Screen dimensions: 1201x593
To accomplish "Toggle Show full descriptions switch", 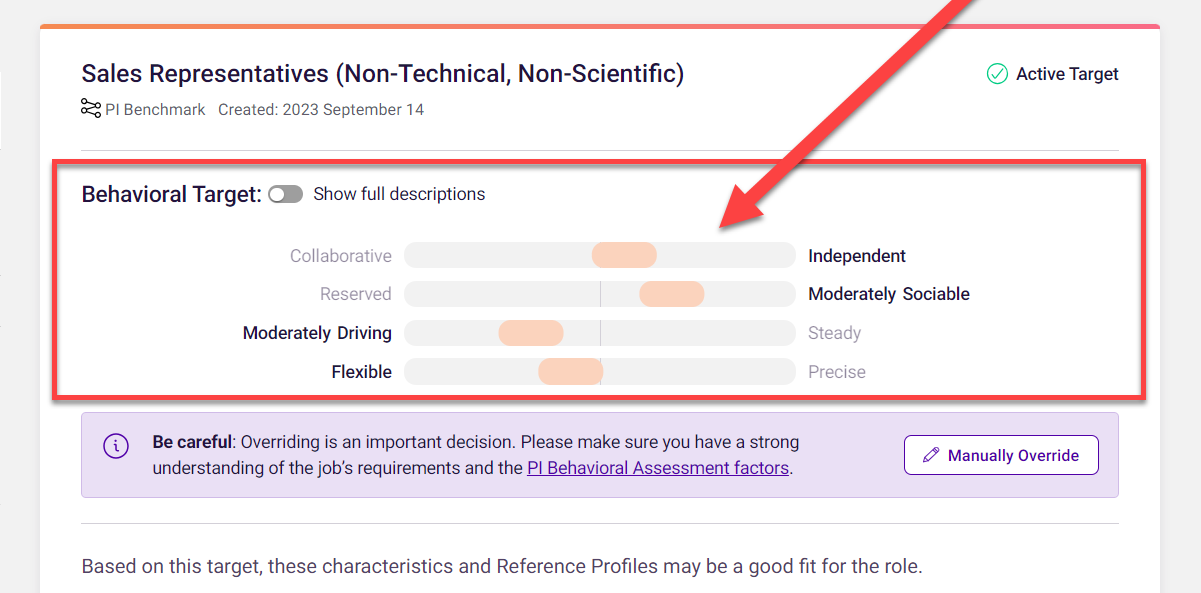I will coord(285,194).
